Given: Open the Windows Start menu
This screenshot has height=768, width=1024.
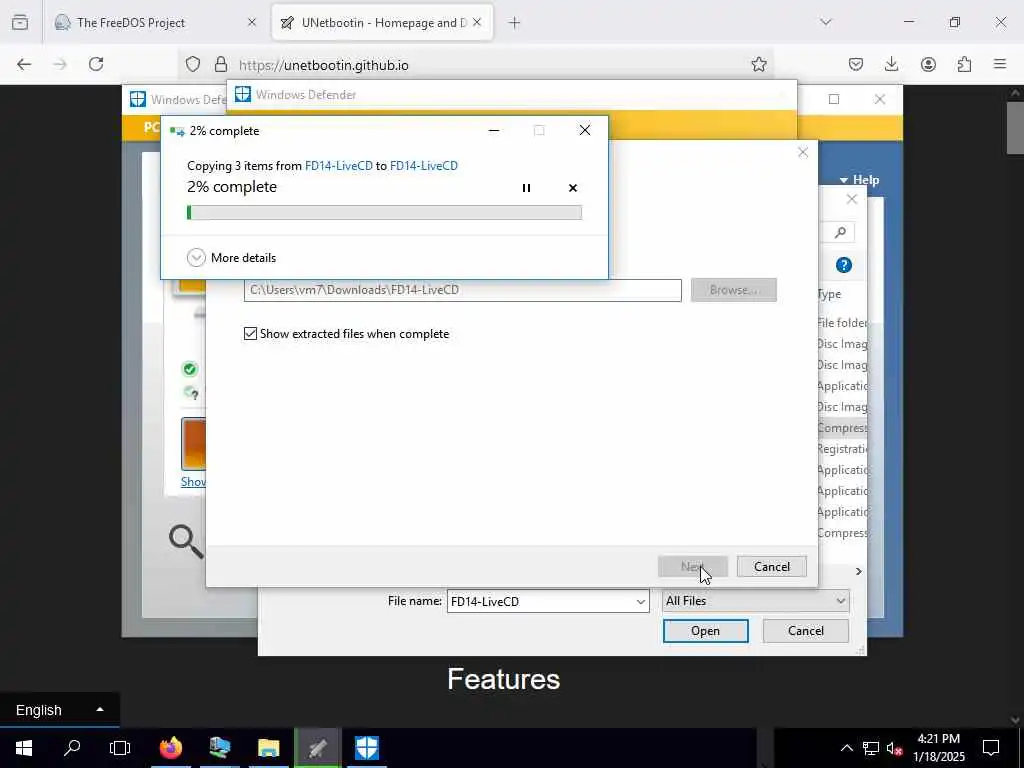Looking at the screenshot, I should tap(24, 748).
